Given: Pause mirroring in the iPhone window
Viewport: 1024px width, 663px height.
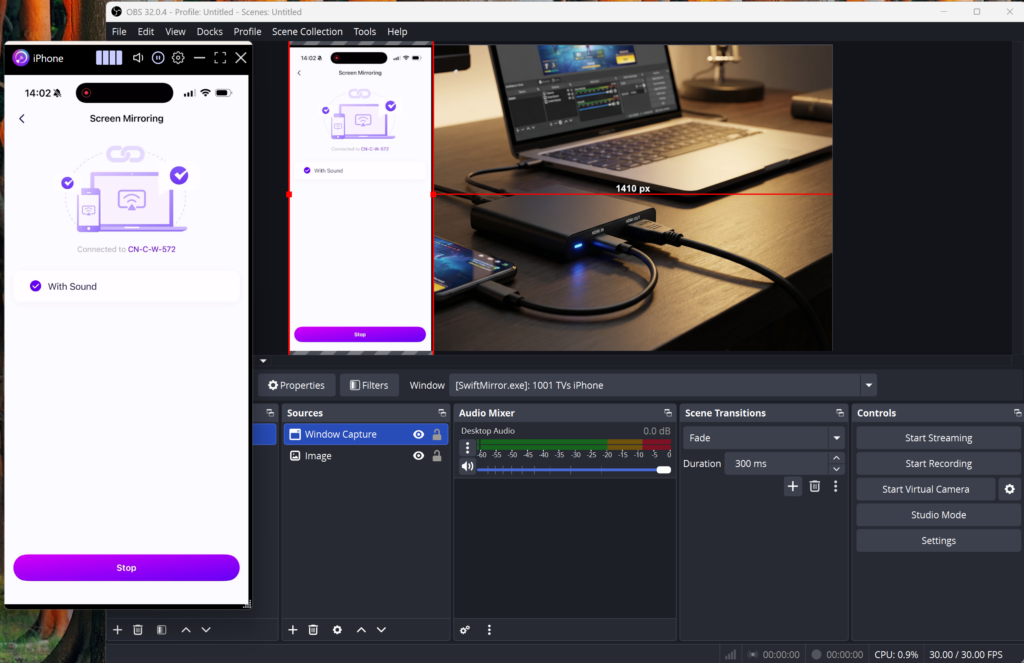Looking at the screenshot, I should (x=158, y=58).
